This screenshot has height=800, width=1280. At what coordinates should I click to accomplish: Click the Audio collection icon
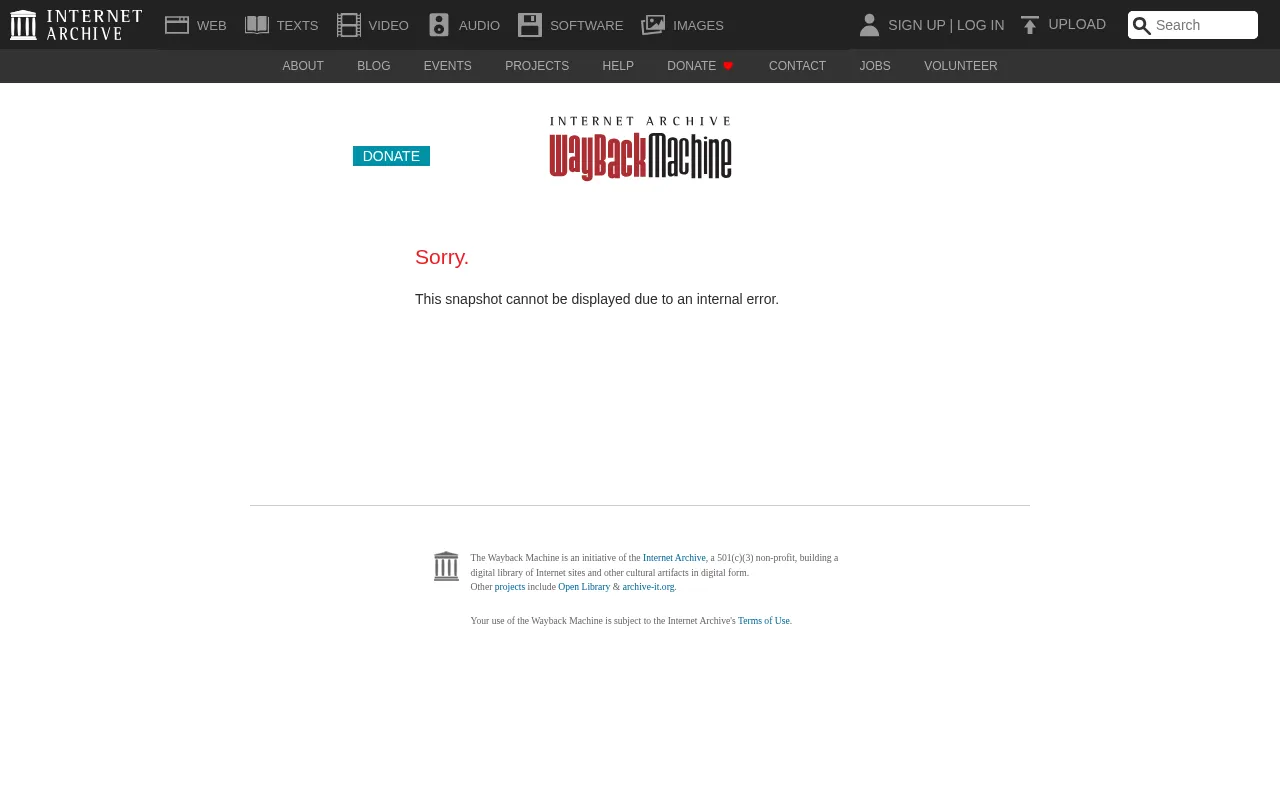coord(438,25)
